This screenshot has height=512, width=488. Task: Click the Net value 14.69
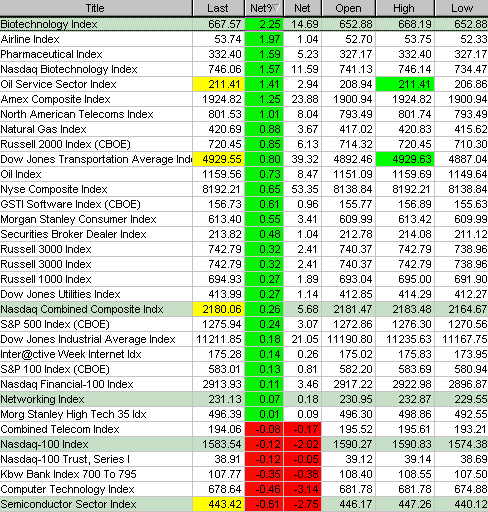point(303,24)
